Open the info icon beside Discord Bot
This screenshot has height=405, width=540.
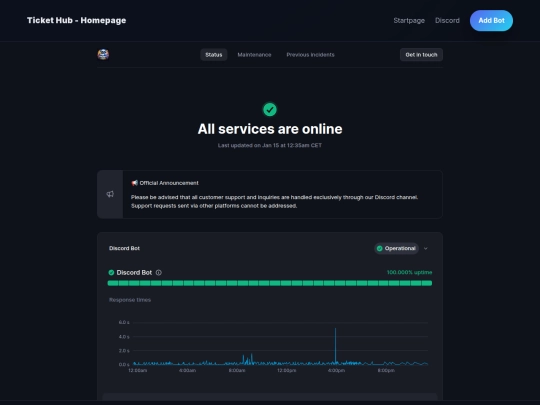158,272
